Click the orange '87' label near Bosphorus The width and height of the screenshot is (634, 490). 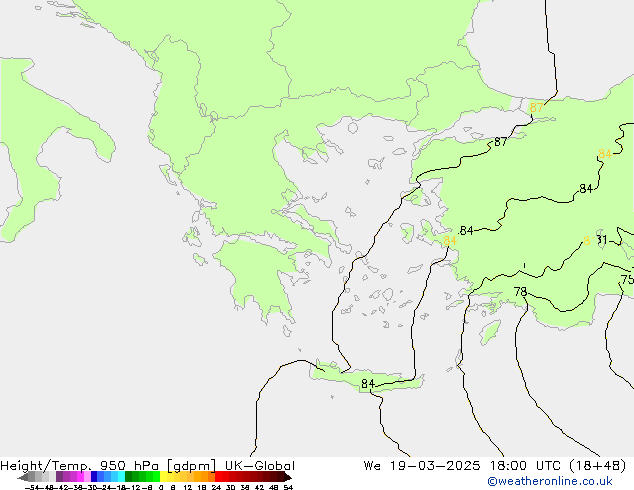click(536, 108)
